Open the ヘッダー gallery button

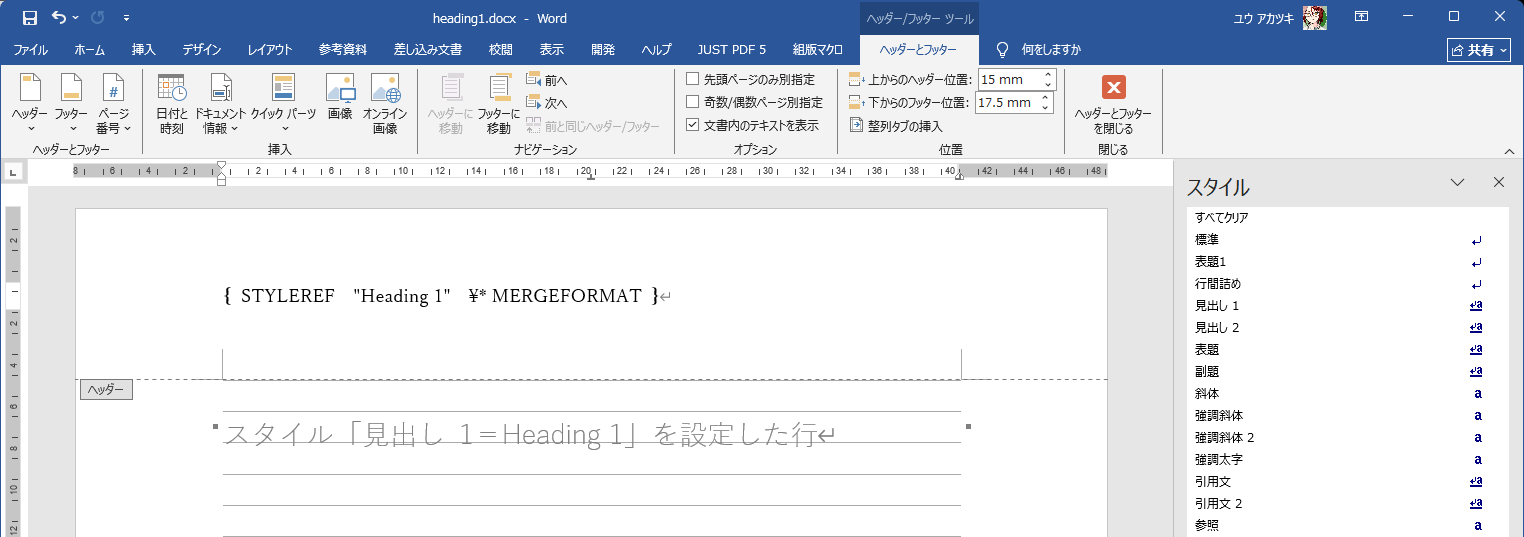click(x=30, y=104)
